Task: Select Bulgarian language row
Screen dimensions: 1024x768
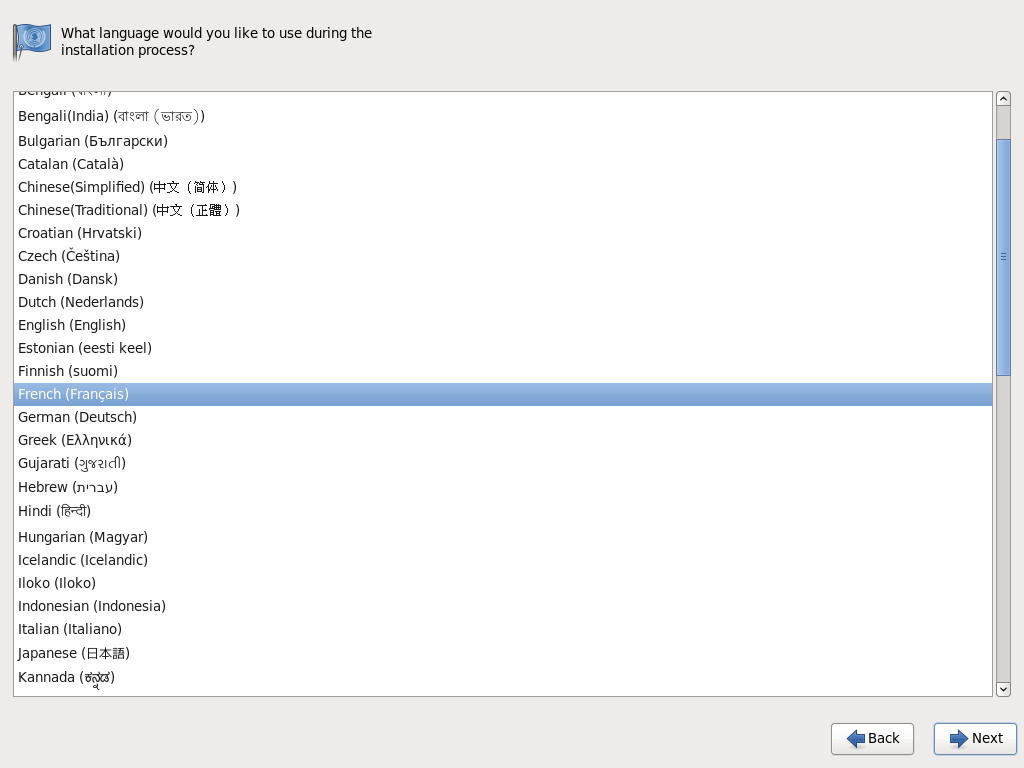Action: (x=93, y=141)
